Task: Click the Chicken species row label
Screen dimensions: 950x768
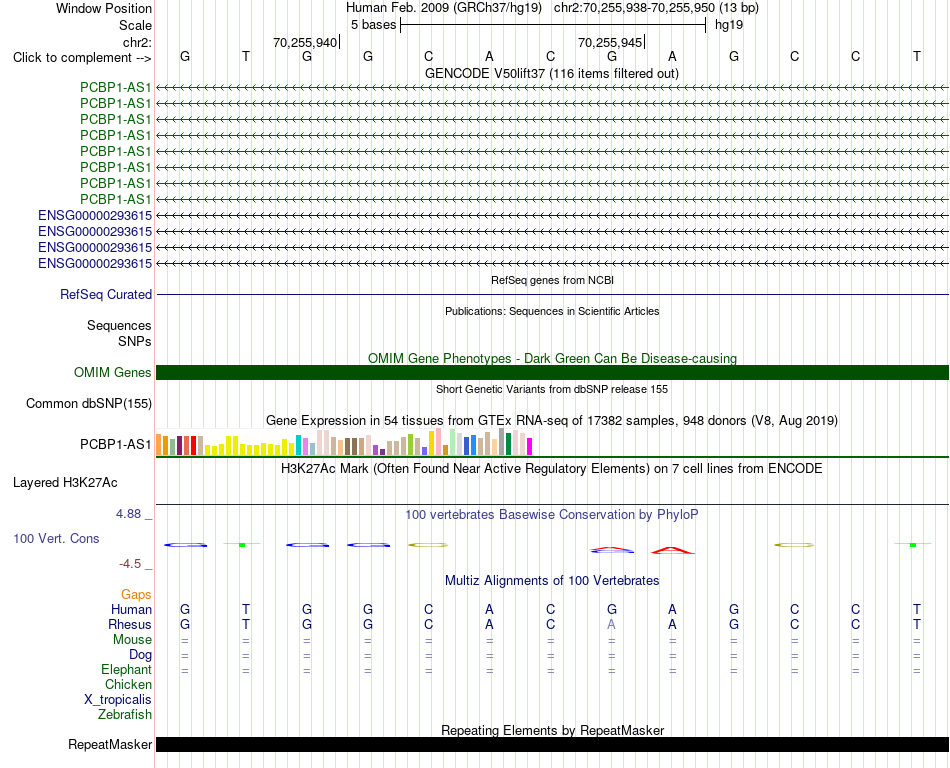Action: click(x=128, y=684)
